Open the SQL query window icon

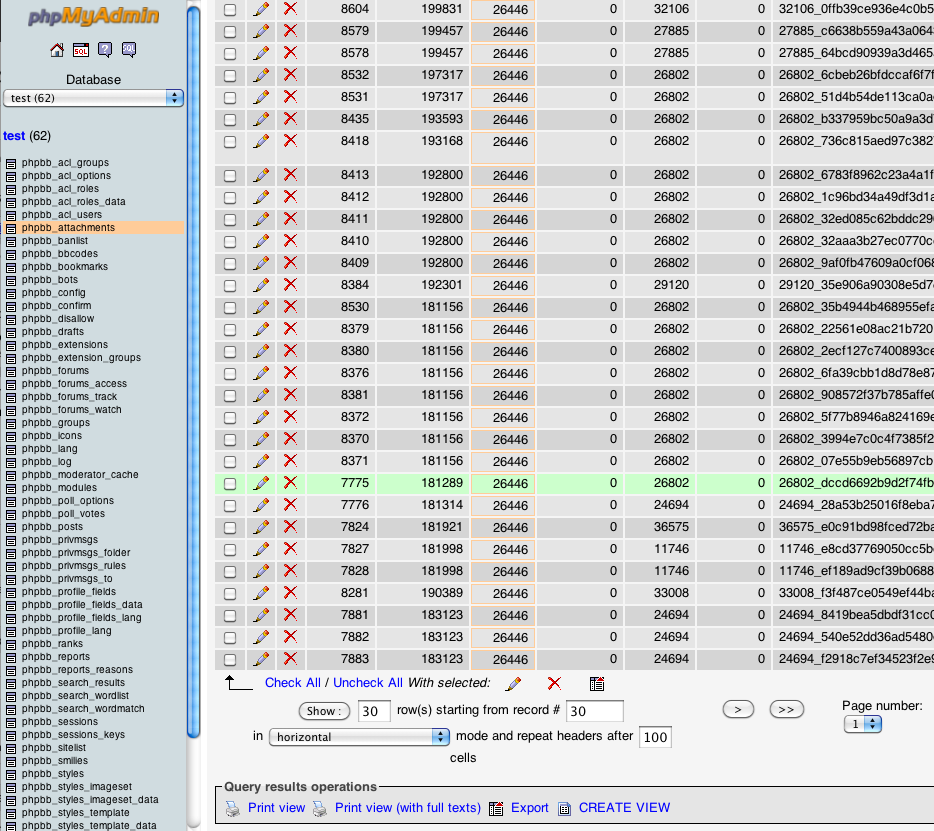point(81,50)
